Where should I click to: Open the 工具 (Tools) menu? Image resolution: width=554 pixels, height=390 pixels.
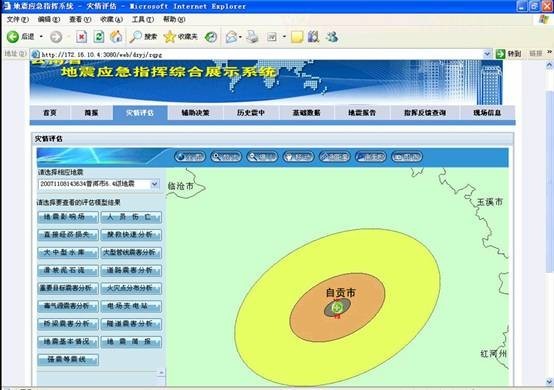click(x=142, y=19)
